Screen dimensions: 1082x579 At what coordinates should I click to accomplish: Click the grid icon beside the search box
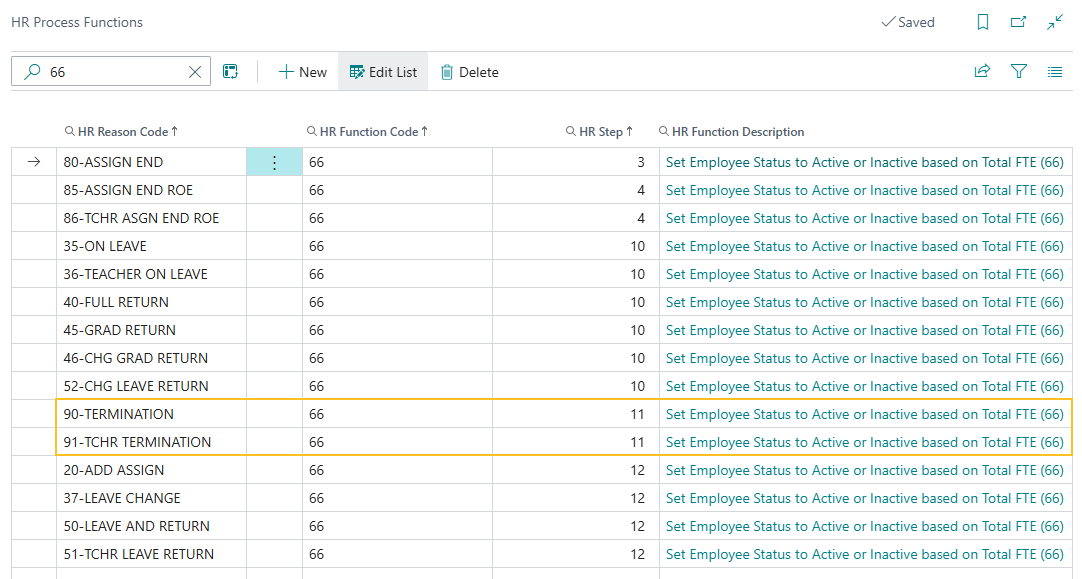pyautogui.click(x=231, y=71)
